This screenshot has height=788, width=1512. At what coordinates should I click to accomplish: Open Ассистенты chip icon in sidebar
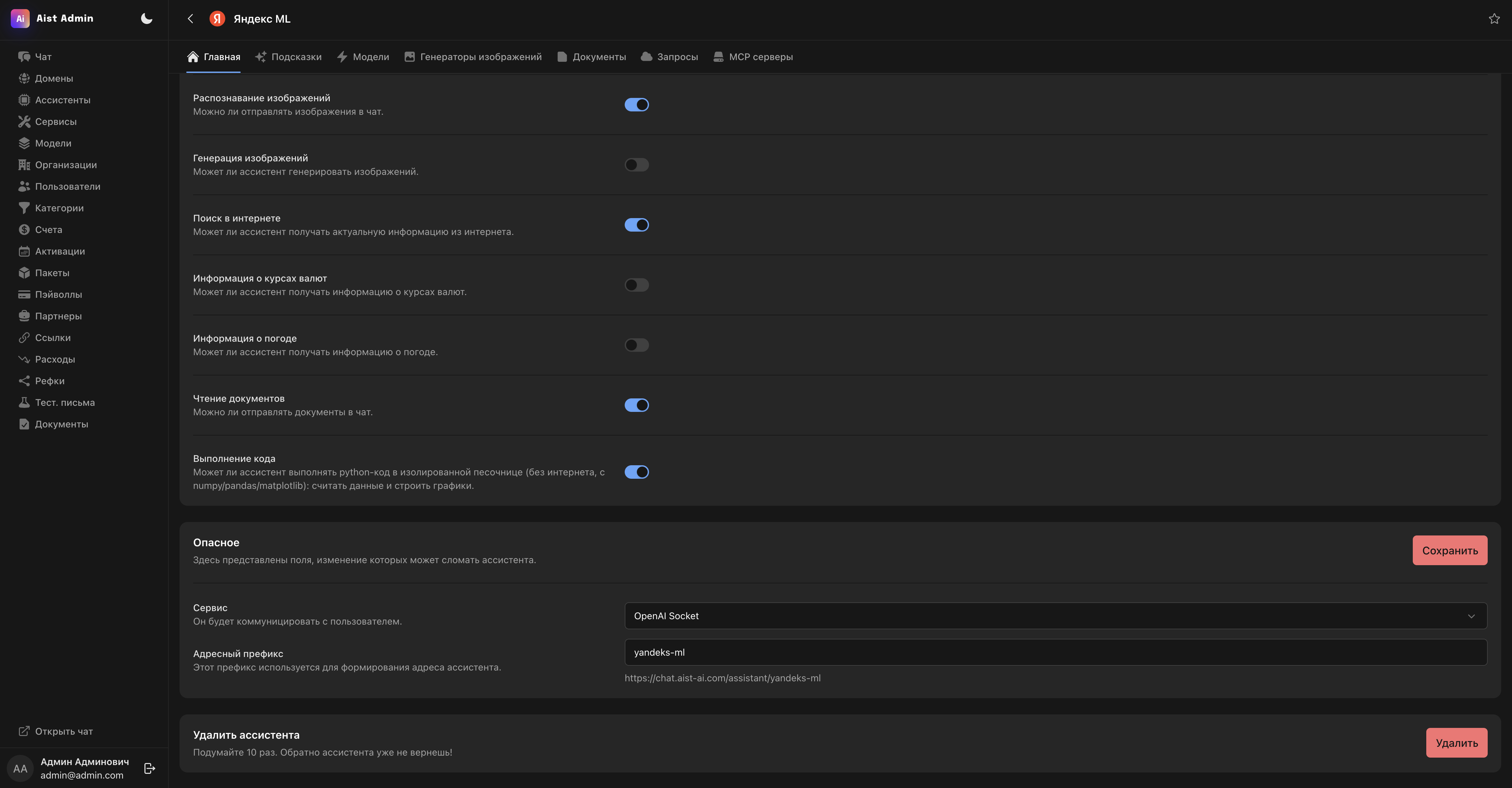coord(24,100)
